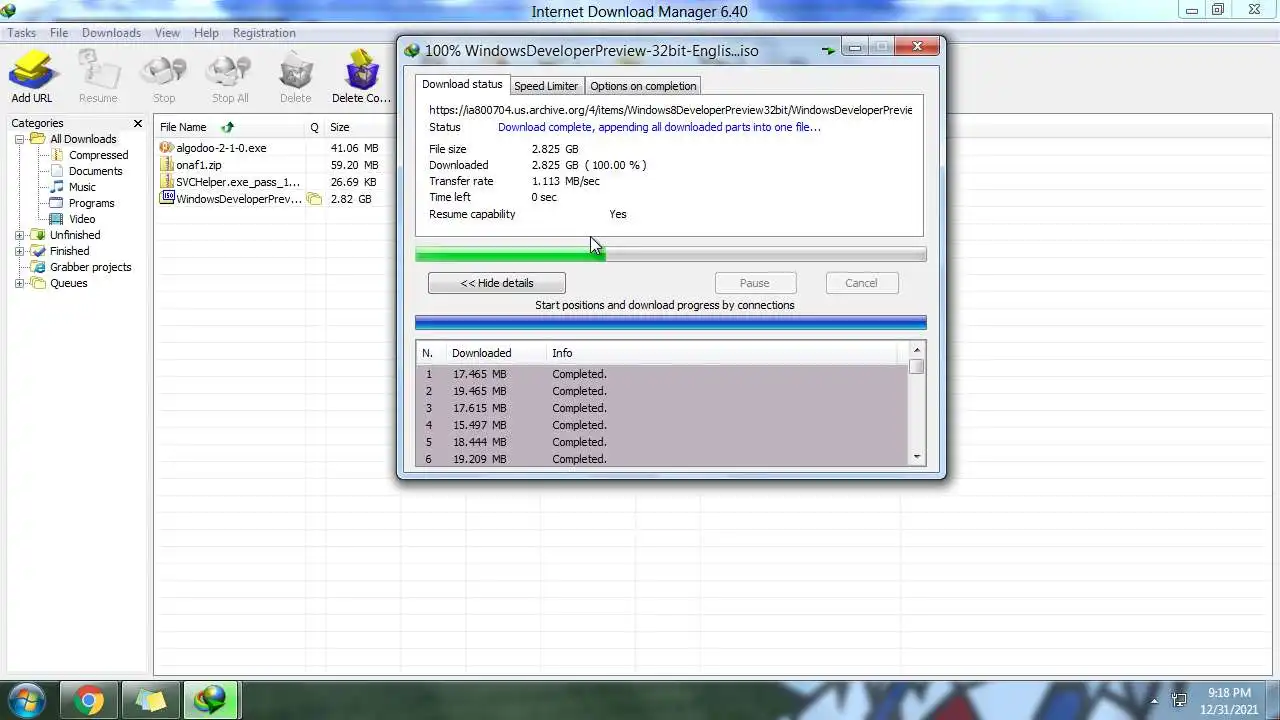Open the Downloads menu
This screenshot has width=1280, height=720.
pos(111,33)
